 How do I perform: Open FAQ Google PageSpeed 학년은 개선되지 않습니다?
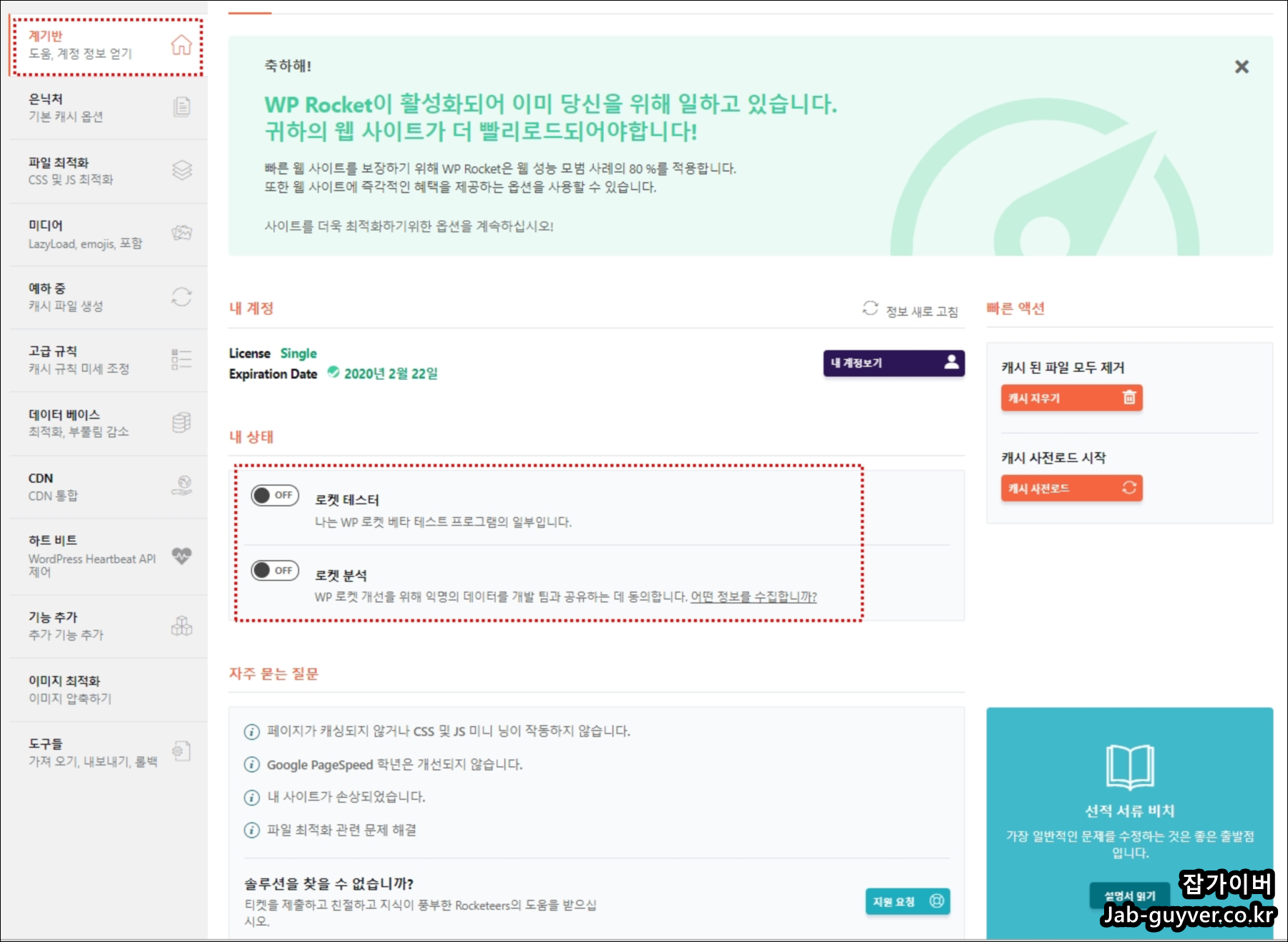394,765
